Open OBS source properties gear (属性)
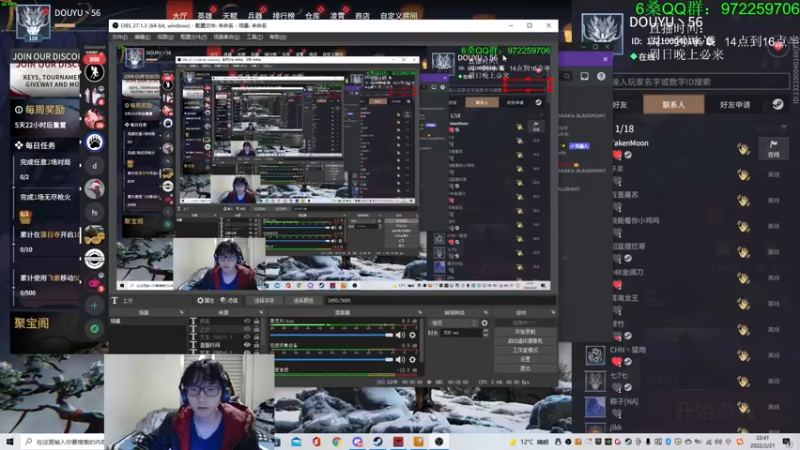The image size is (800, 450). [x=205, y=301]
